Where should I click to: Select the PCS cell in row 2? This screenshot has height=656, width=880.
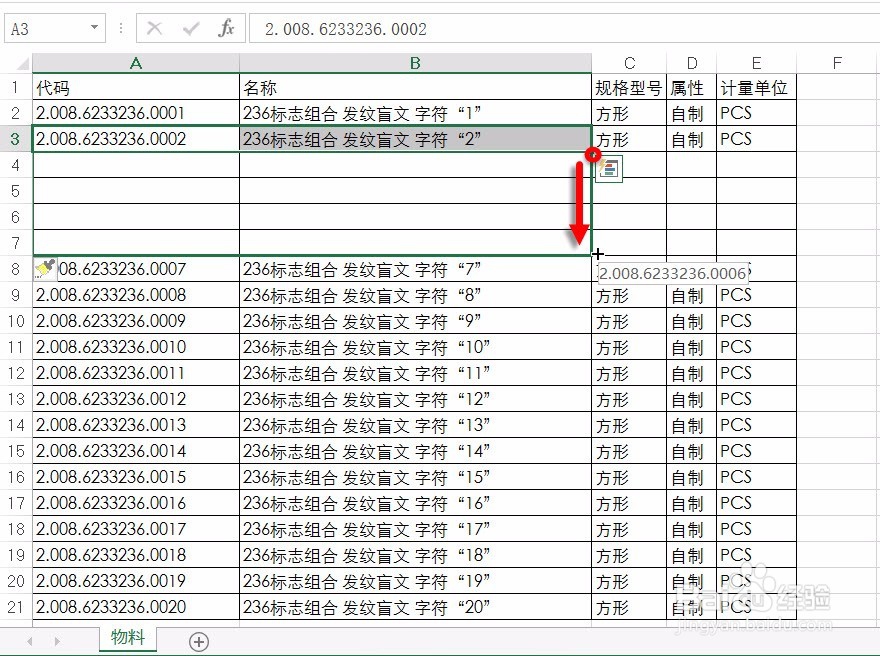[x=754, y=113]
